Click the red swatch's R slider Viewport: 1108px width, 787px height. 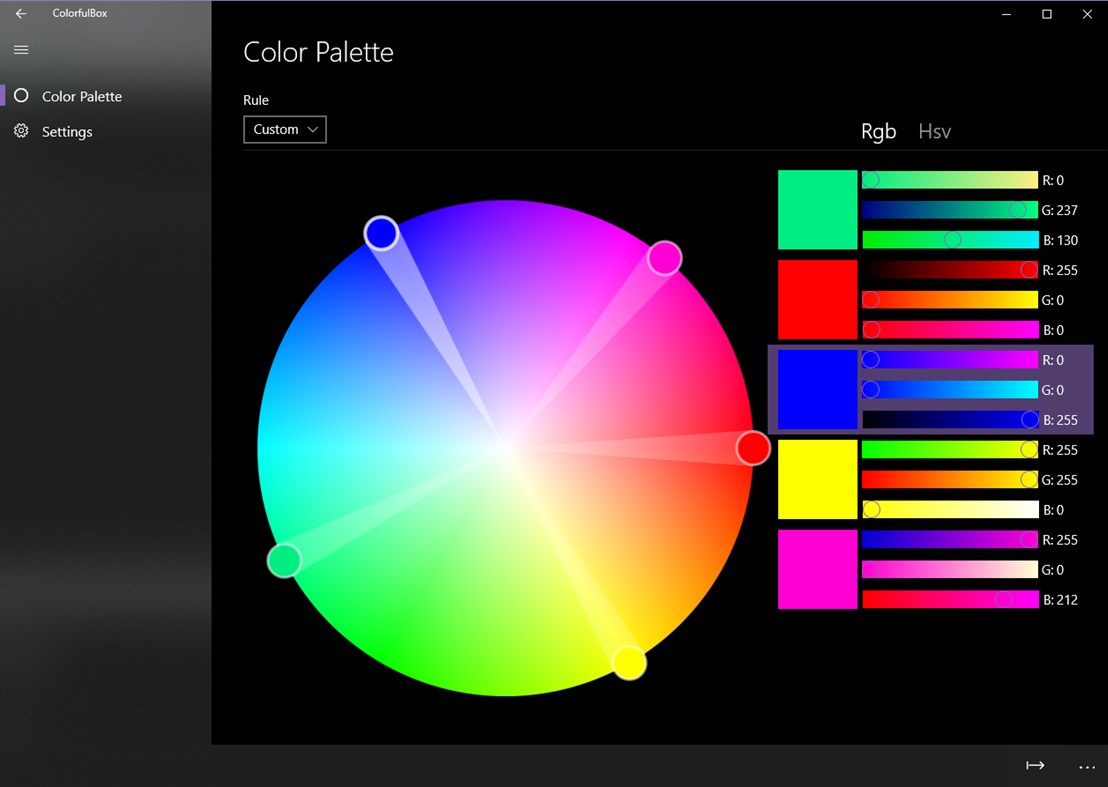pos(950,270)
